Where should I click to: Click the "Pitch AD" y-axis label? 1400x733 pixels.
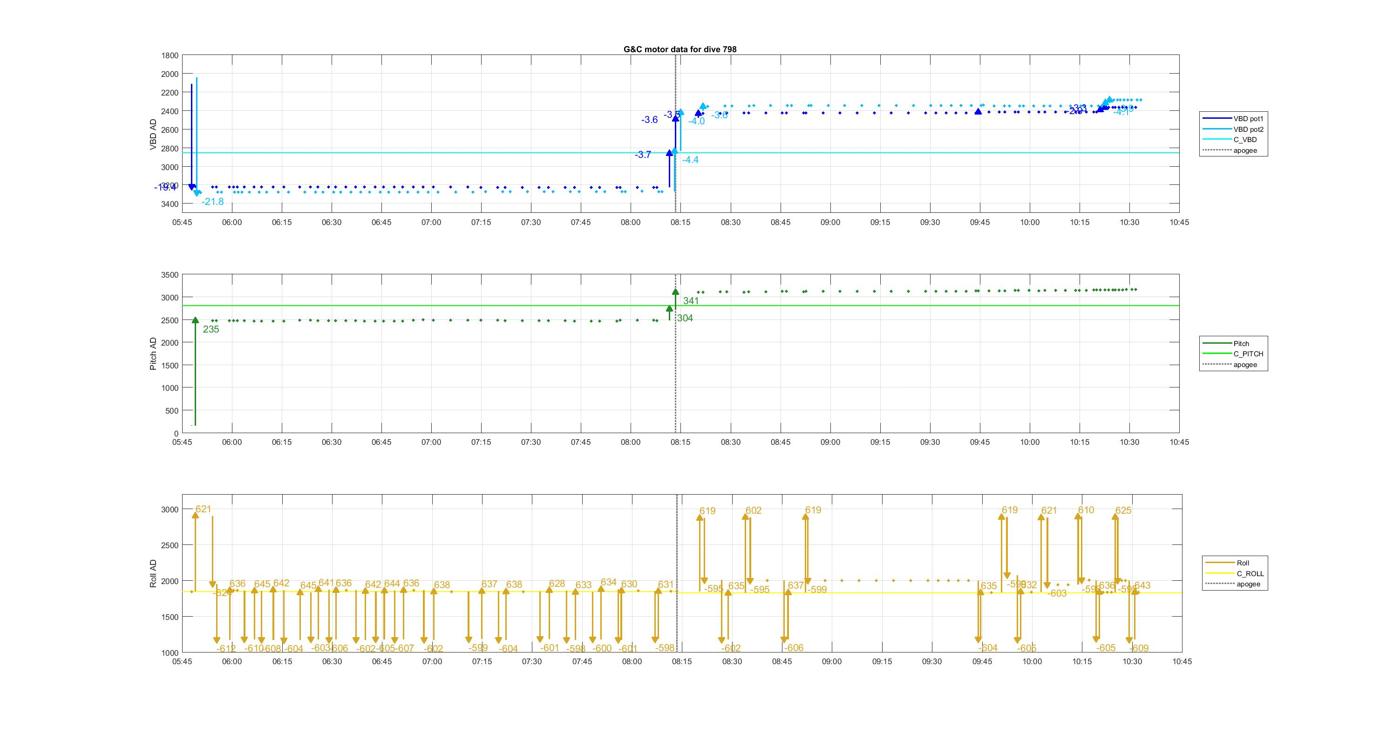(153, 354)
